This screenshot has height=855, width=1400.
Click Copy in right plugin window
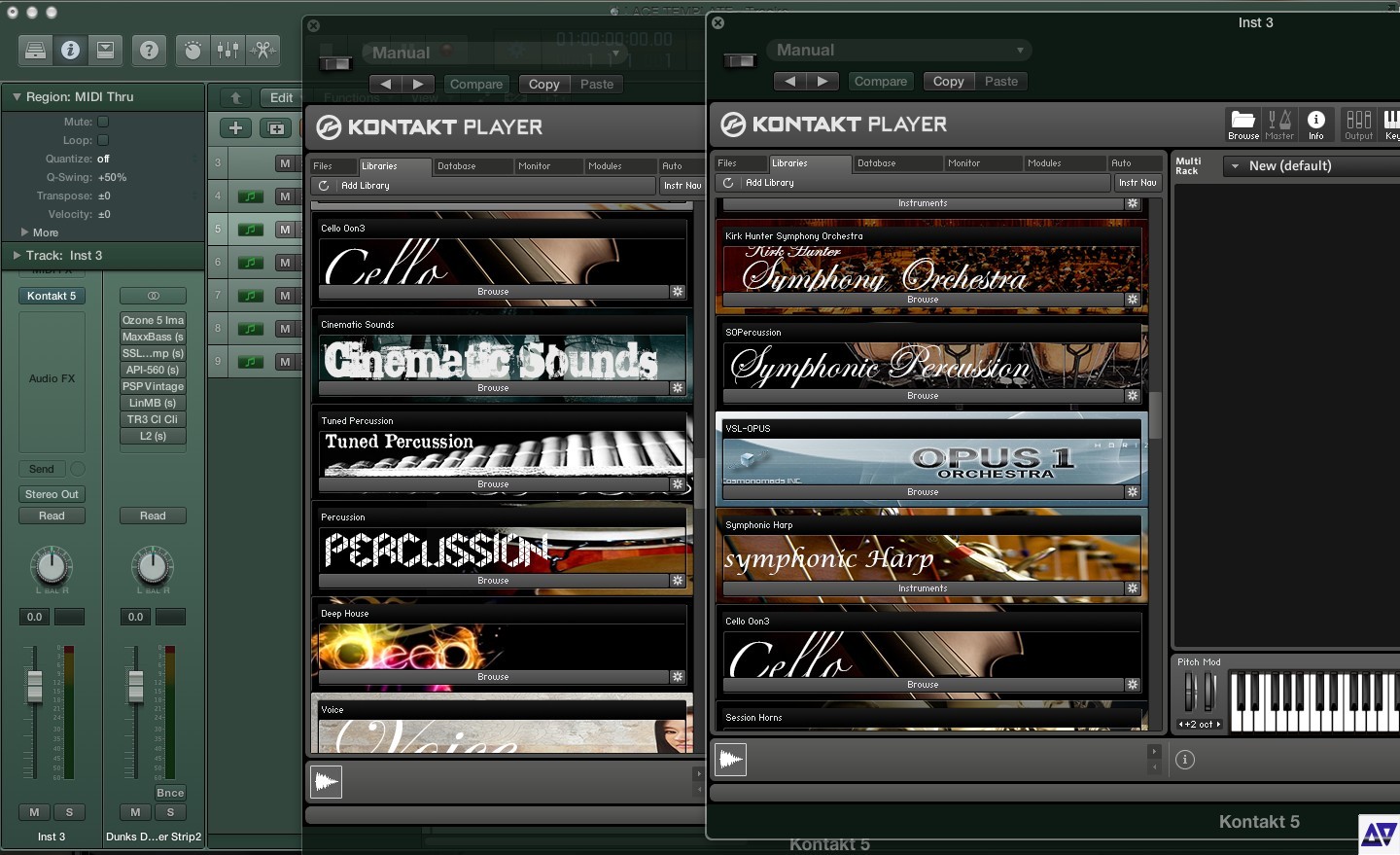[948, 82]
